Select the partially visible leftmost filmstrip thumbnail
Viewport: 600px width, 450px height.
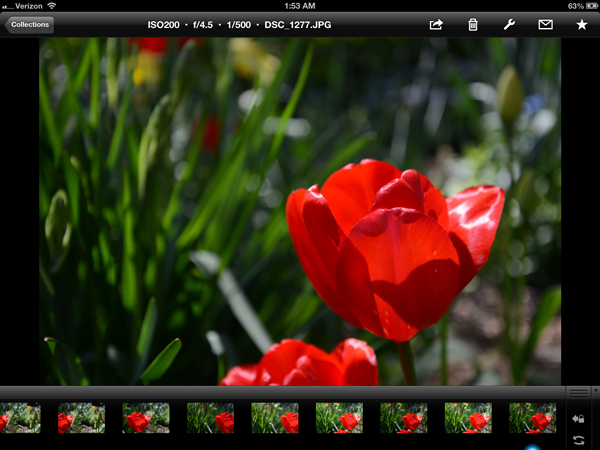[19, 418]
